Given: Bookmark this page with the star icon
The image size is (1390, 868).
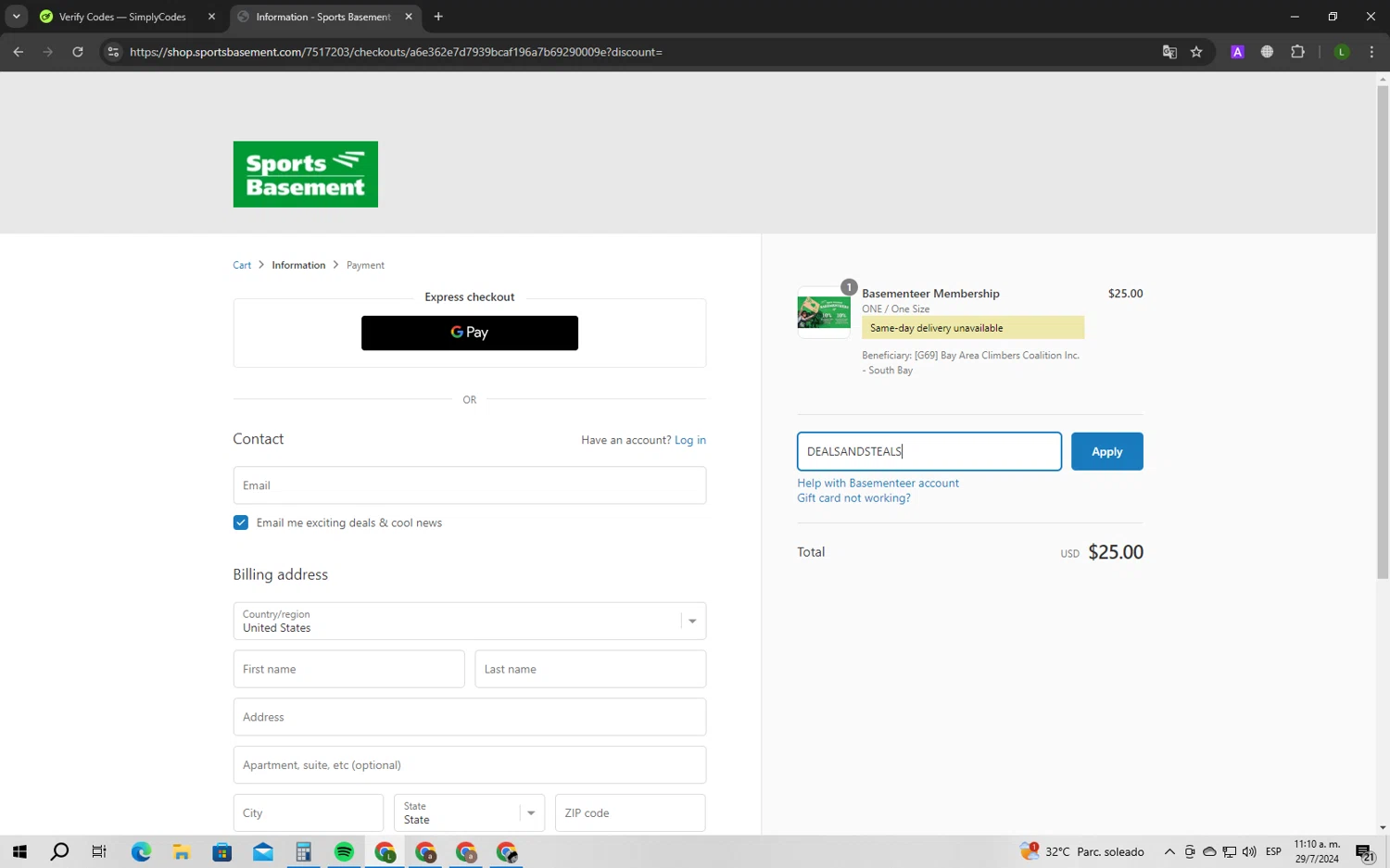Looking at the screenshot, I should coord(1196,52).
